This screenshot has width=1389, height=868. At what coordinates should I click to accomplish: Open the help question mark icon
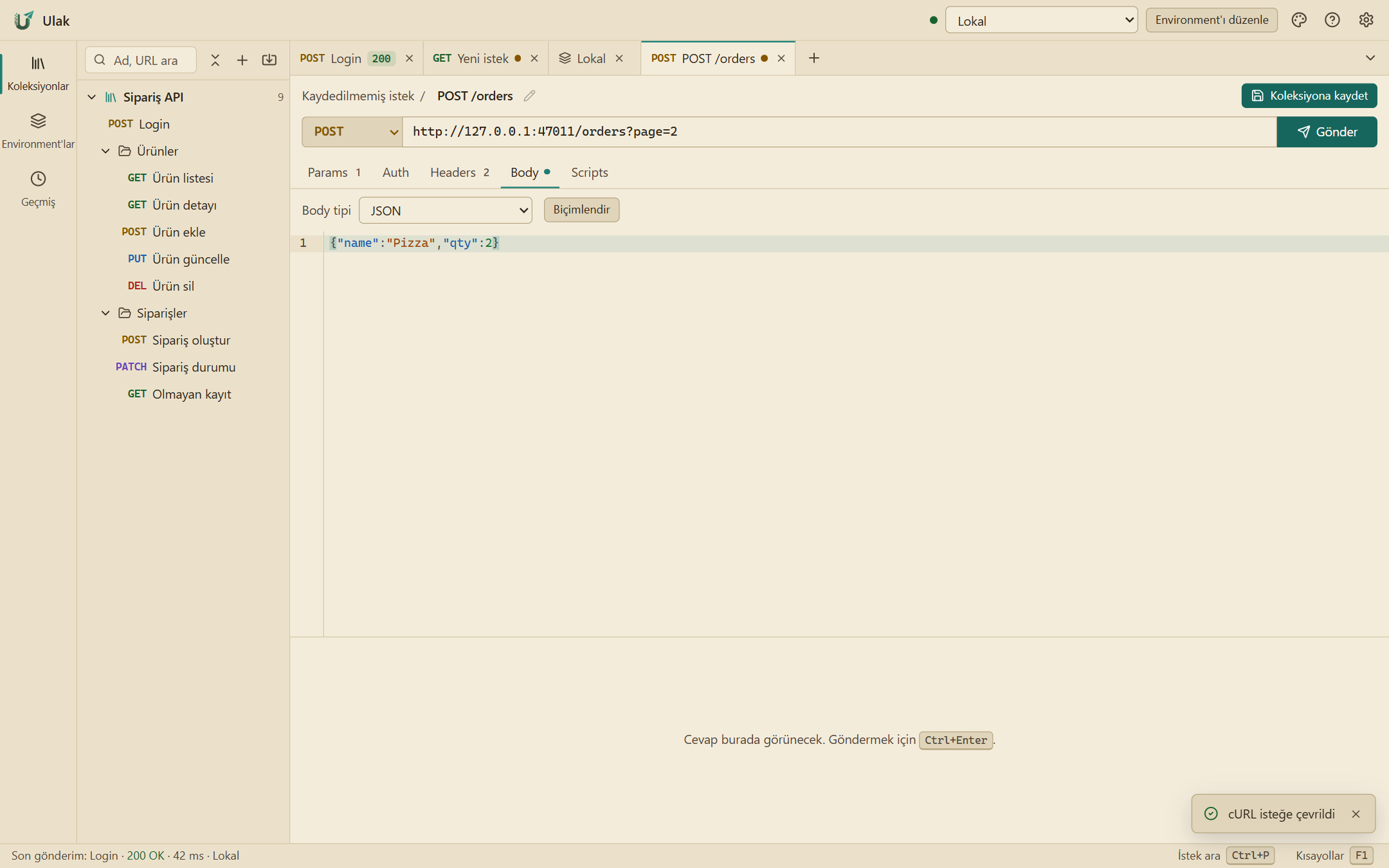(1332, 20)
